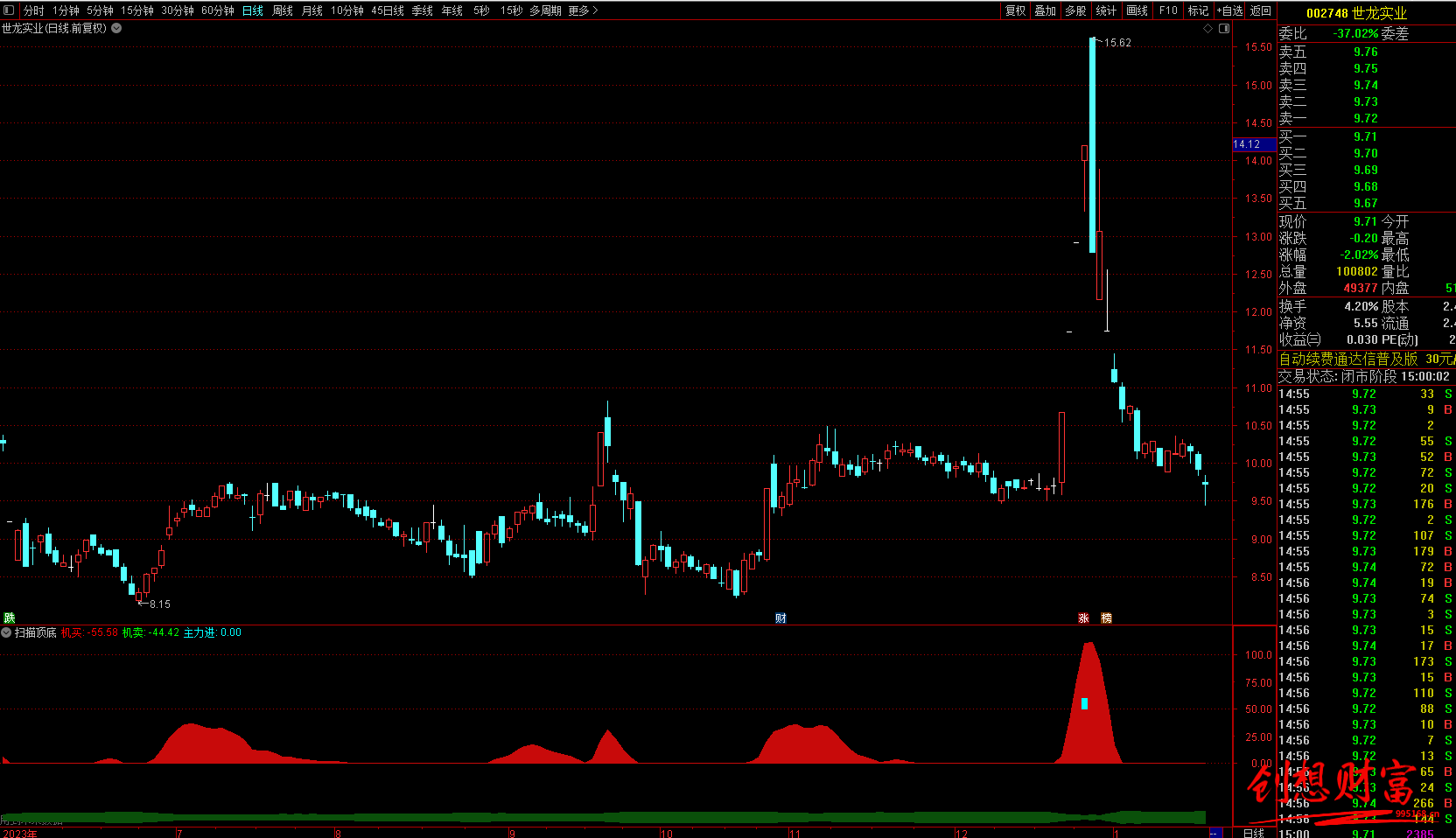Click the 卖五 9.76 ask row
Viewport: 1456px width, 838px height.
(1367, 52)
